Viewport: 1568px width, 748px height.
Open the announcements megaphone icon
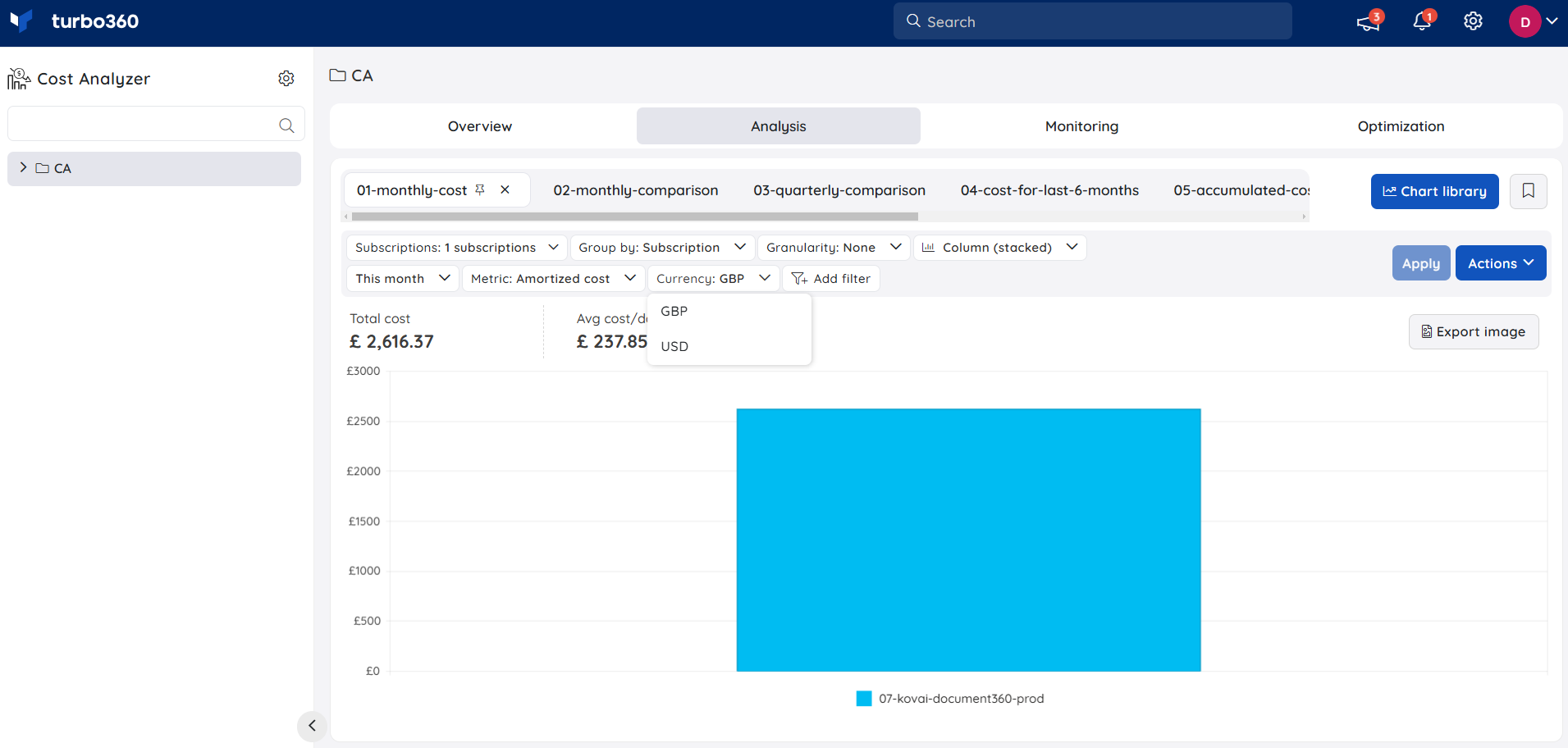1369,21
